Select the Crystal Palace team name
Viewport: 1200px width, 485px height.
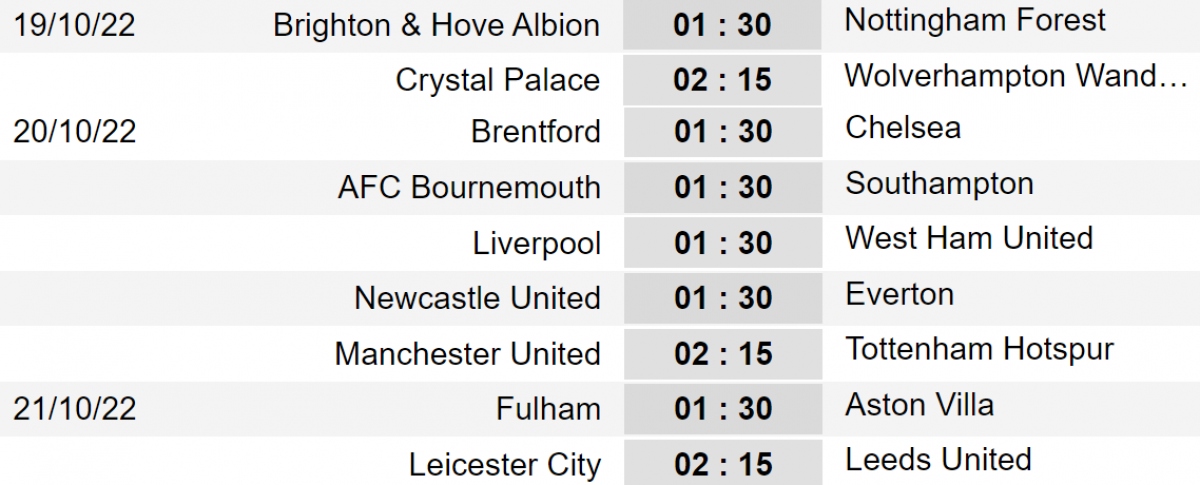click(x=498, y=80)
